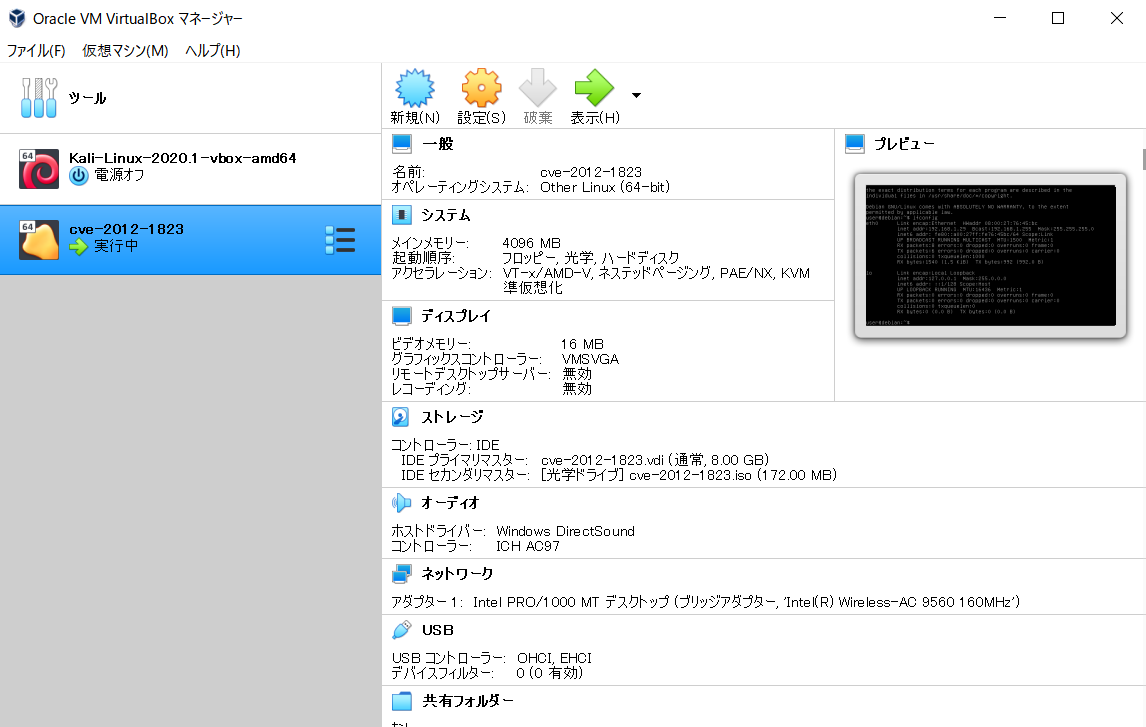
Task: Open the USB settings heading link
Action: click(437, 630)
